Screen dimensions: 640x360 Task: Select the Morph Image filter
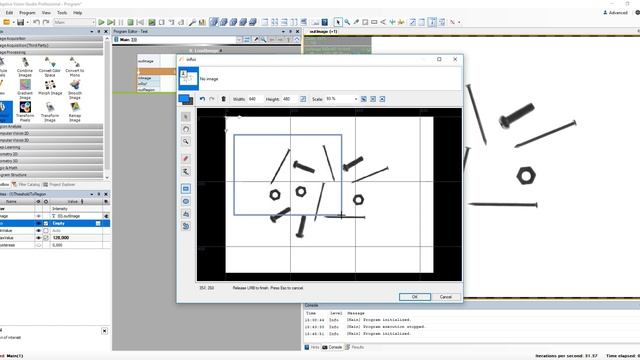point(50,88)
